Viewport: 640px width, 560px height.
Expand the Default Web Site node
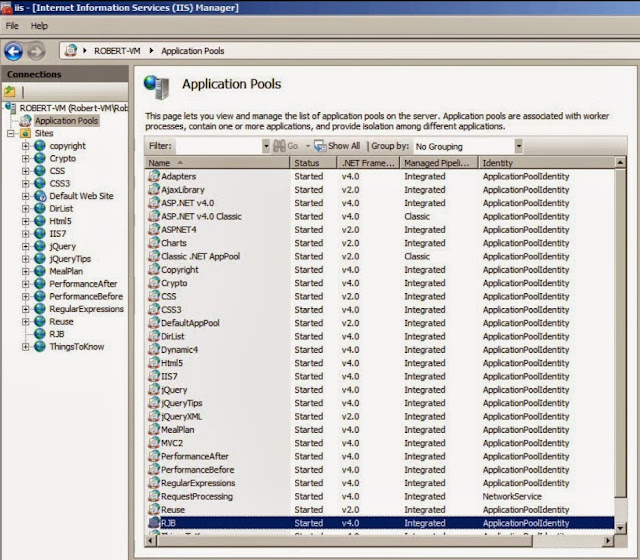pyautogui.click(x=25, y=196)
